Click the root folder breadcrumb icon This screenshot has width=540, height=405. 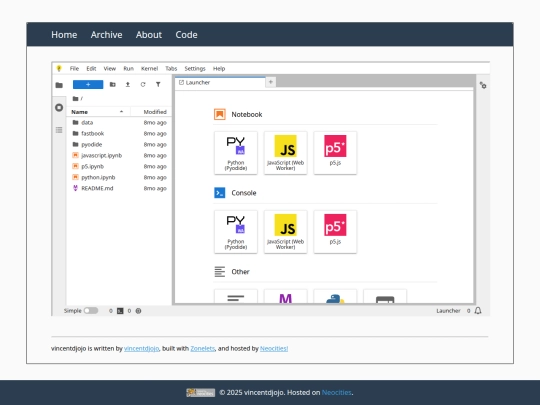click(x=75, y=98)
